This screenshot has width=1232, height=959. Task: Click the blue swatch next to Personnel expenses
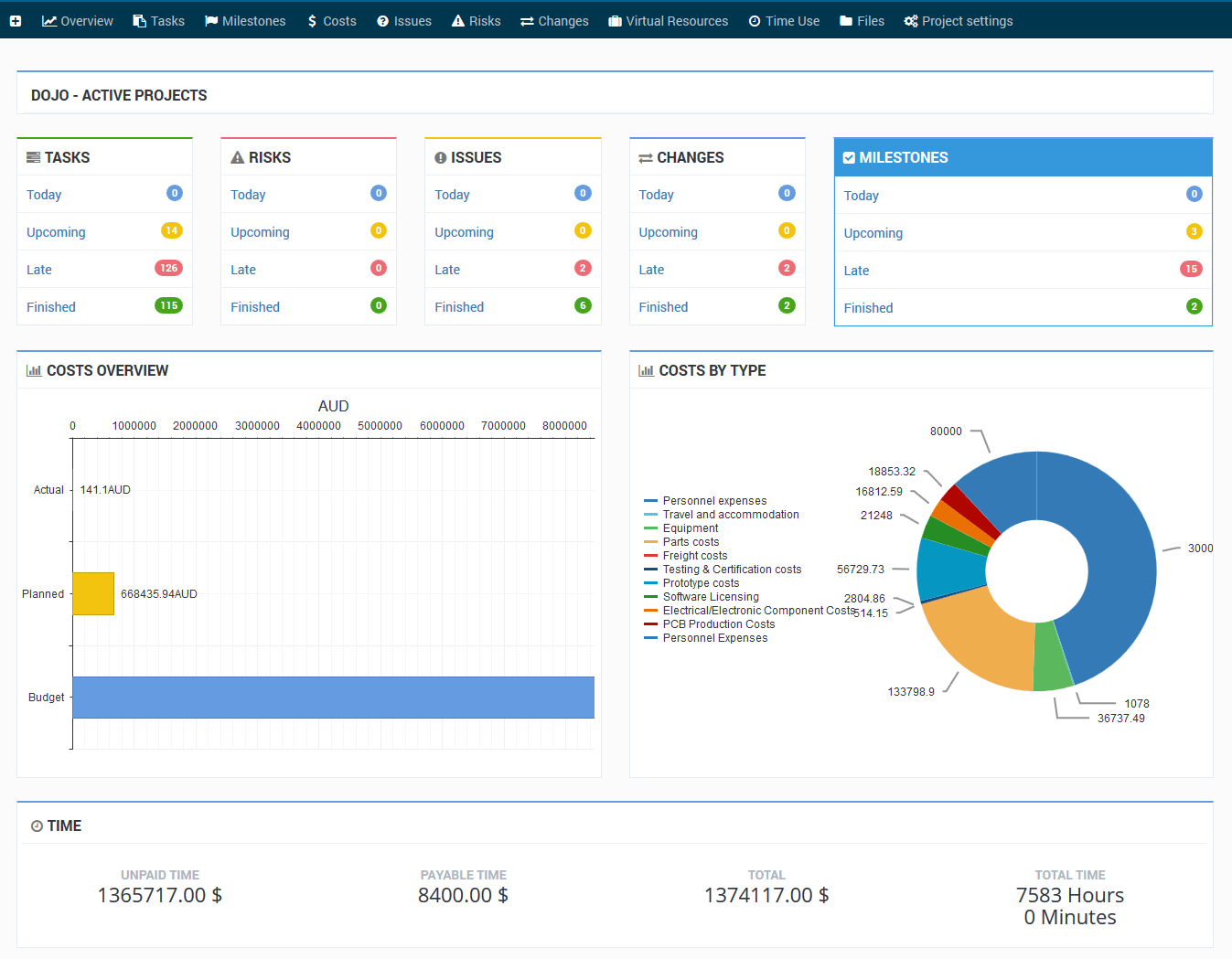pyautogui.click(x=650, y=500)
